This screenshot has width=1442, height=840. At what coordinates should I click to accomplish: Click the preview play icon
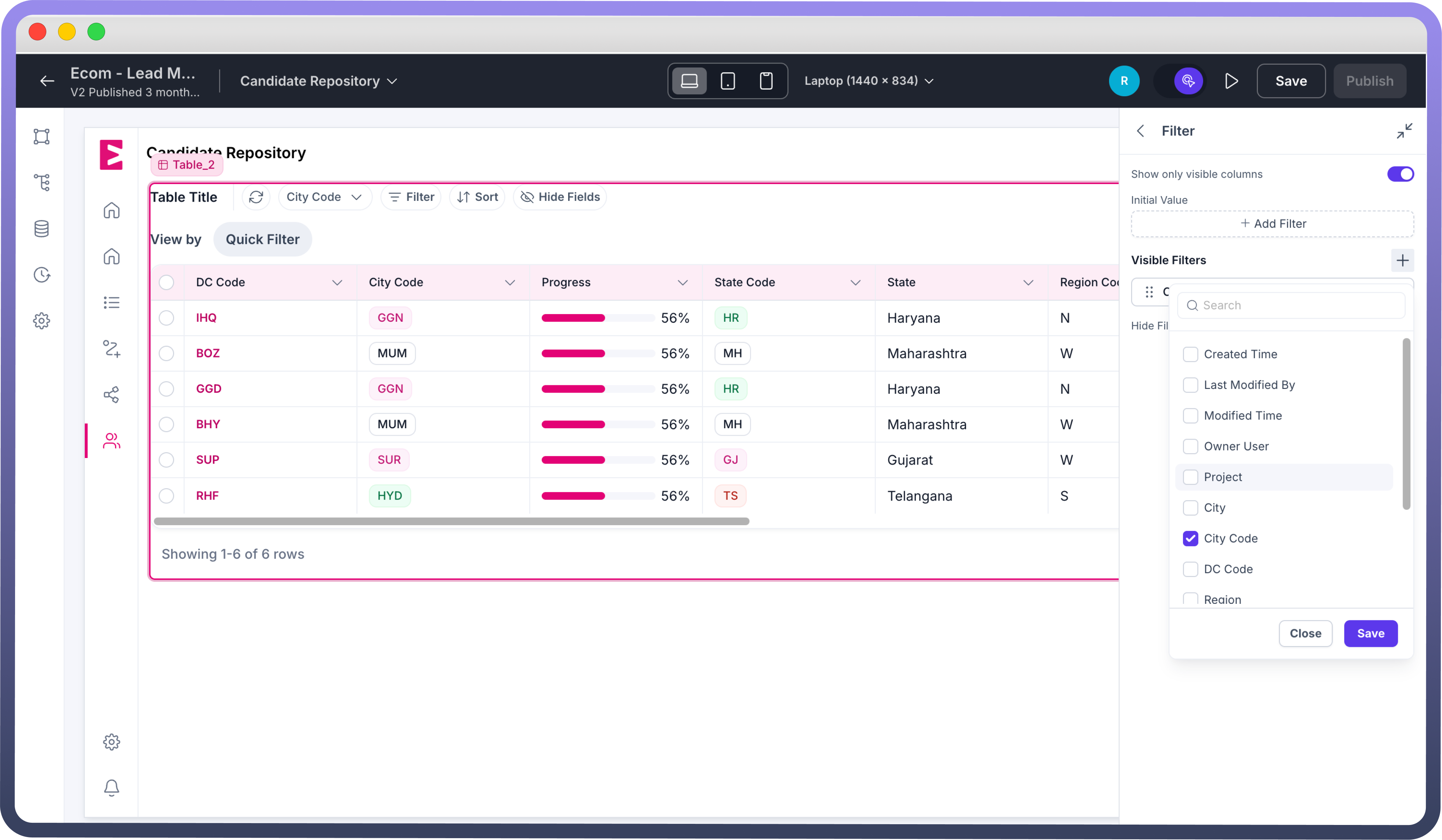pyautogui.click(x=1231, y=81)
